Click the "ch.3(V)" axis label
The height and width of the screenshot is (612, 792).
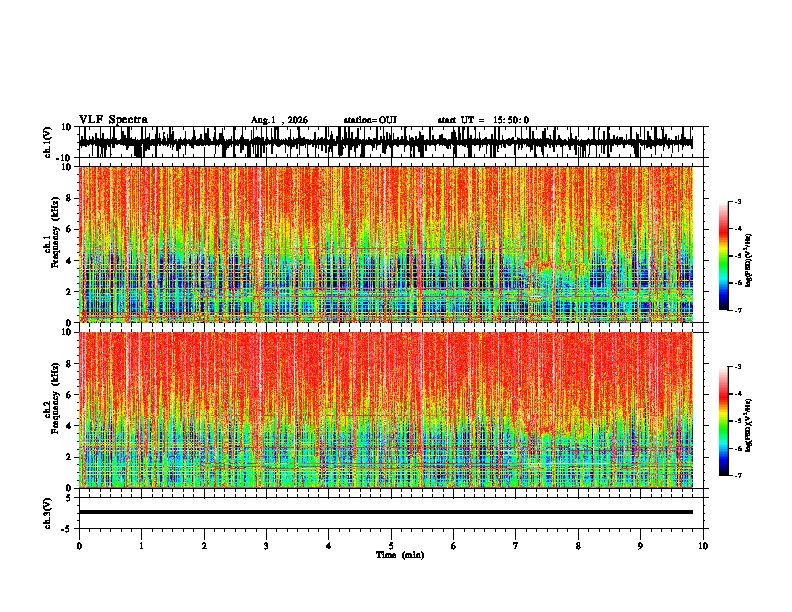48,514
